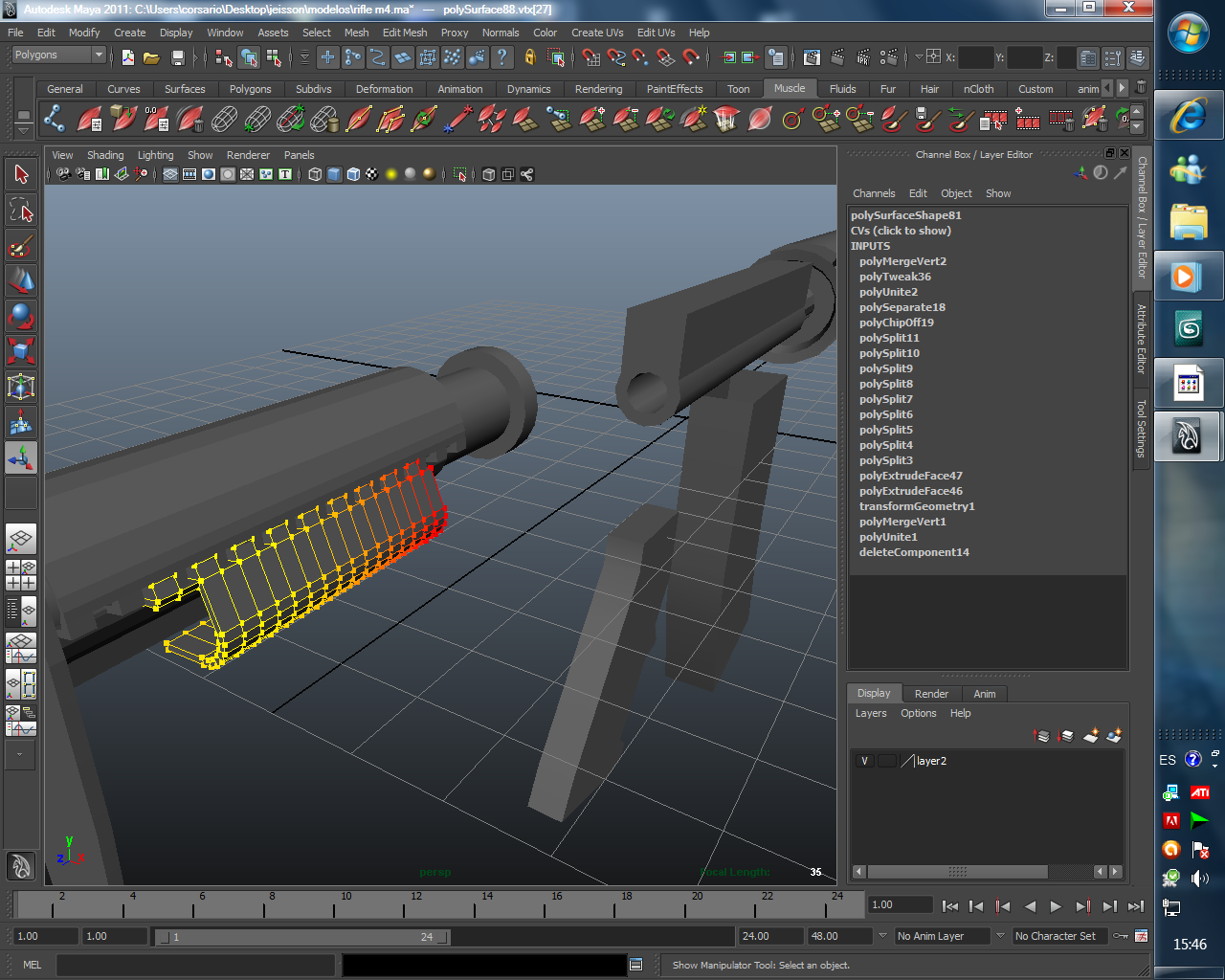Activate the Move tool in the toolbox

pos(21,280)
